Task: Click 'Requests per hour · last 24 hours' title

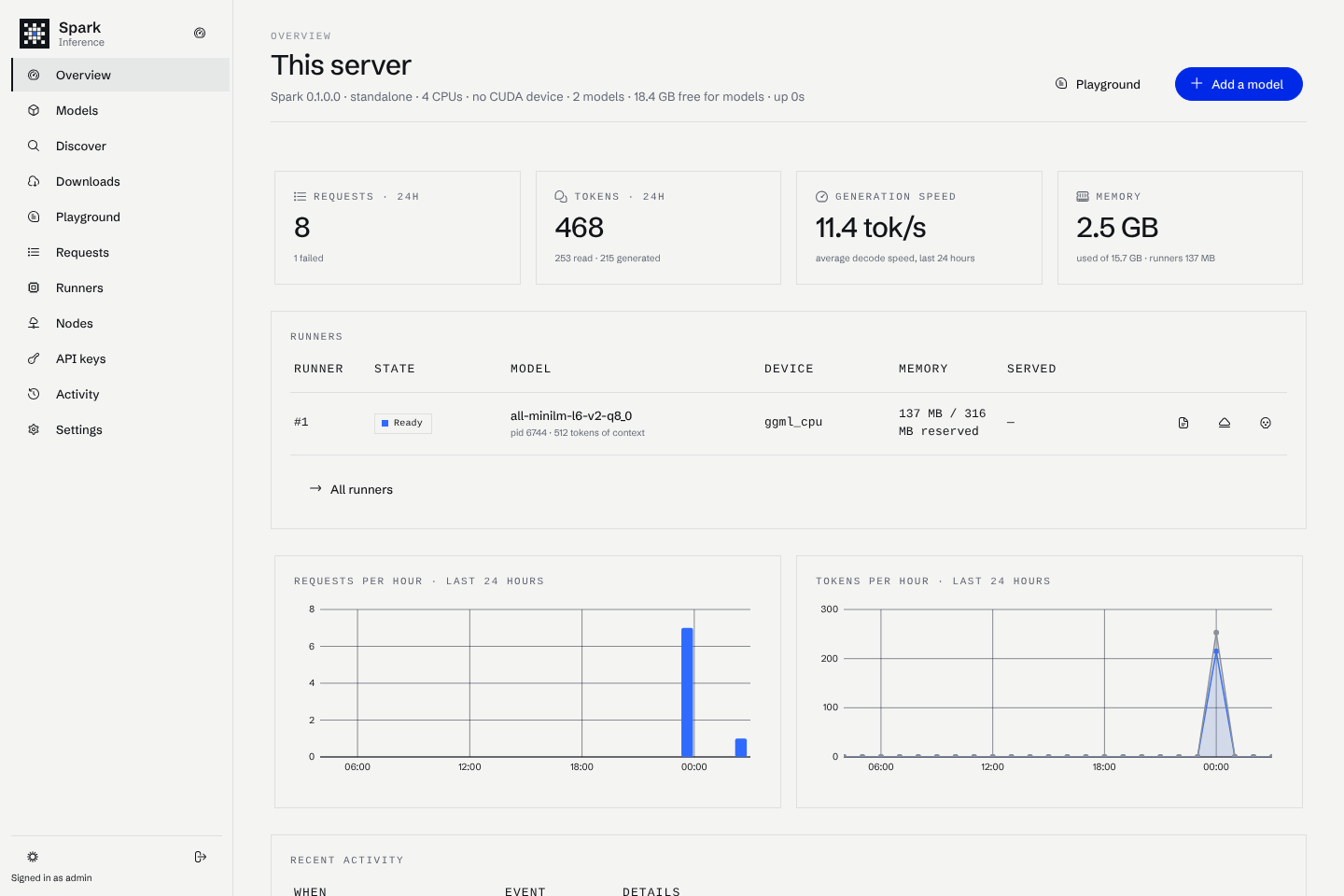Action: pyautogui.click(x=419, y=581)
